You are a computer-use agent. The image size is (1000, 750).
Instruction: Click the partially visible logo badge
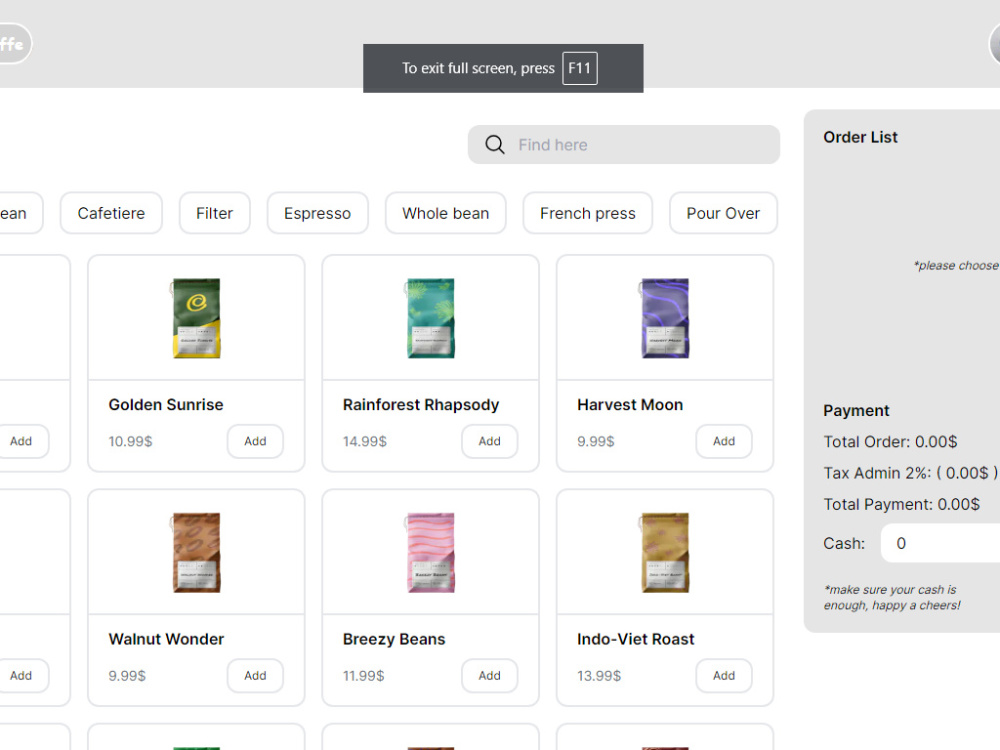coord(14,43)
